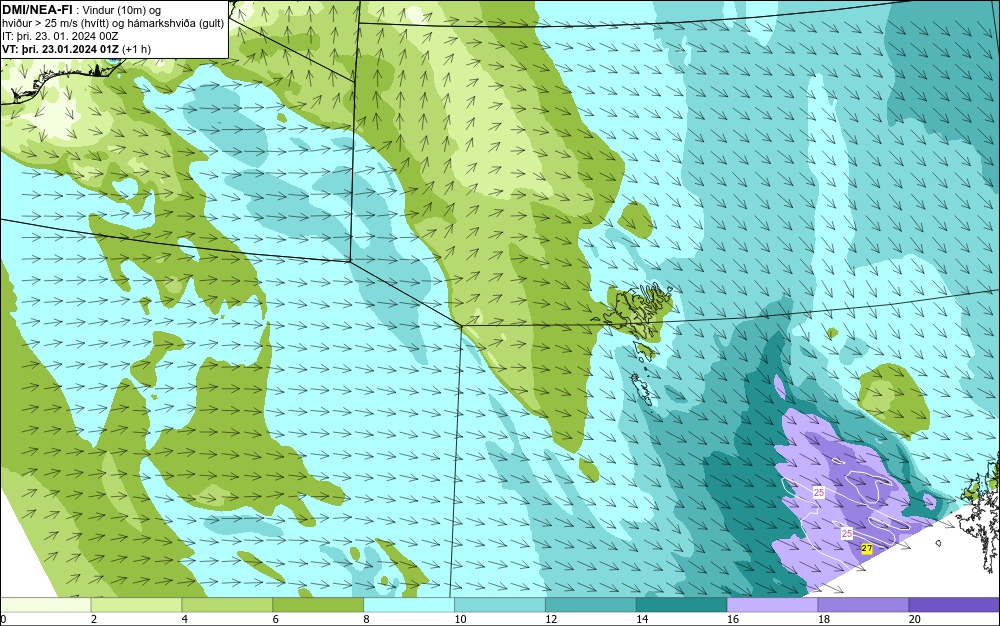Click the '(+1 h)' forecast offset text
1000x626 pixels.
[136, 49]
